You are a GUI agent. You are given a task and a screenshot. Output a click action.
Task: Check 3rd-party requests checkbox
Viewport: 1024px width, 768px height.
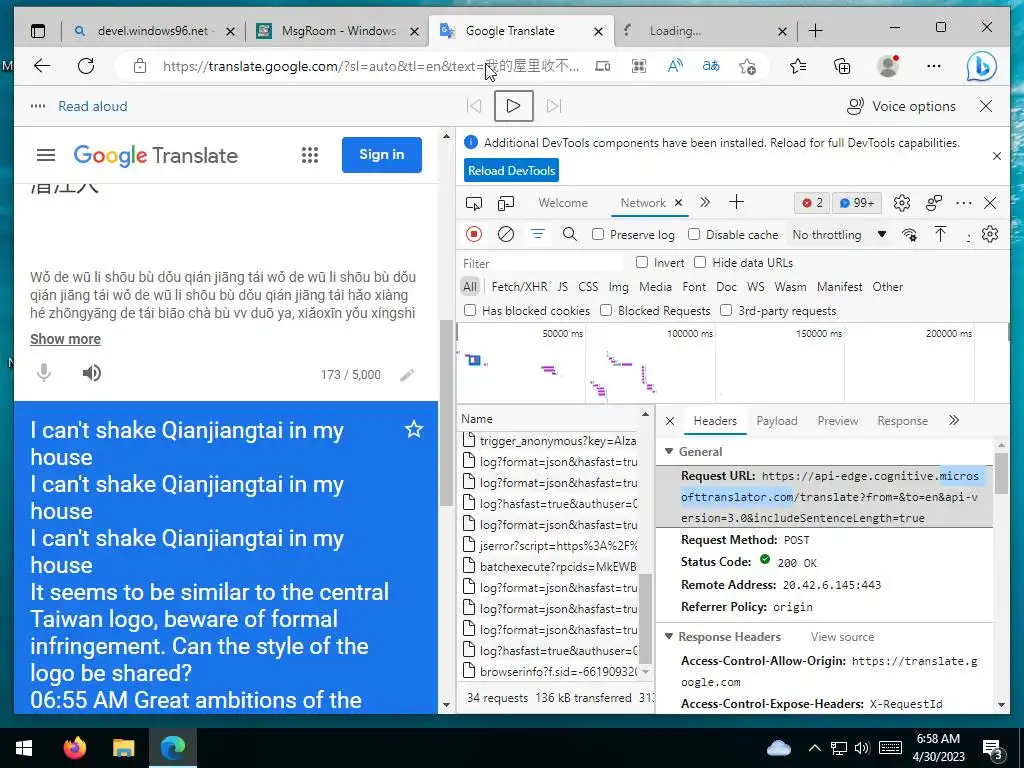click(x=726, y=310)
